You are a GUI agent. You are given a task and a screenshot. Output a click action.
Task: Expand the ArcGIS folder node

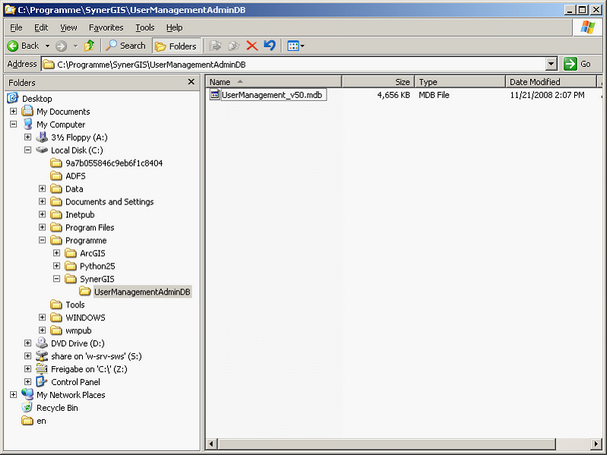pos(57,253)
